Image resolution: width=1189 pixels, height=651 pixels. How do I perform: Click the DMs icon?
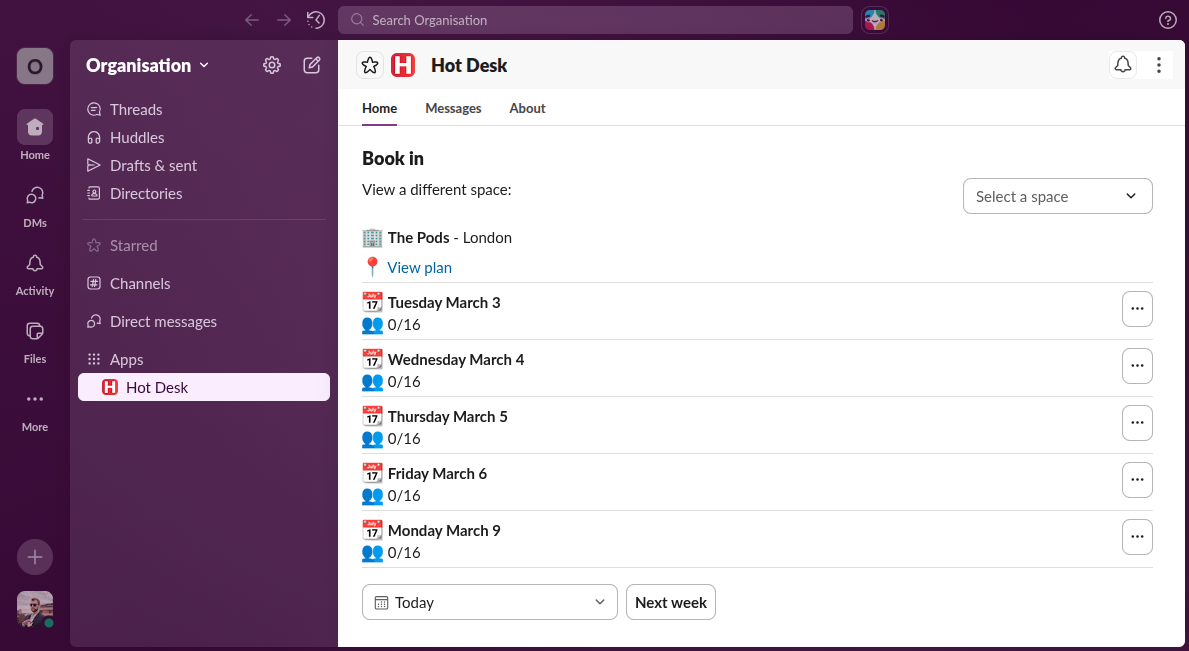pos(34,203)
